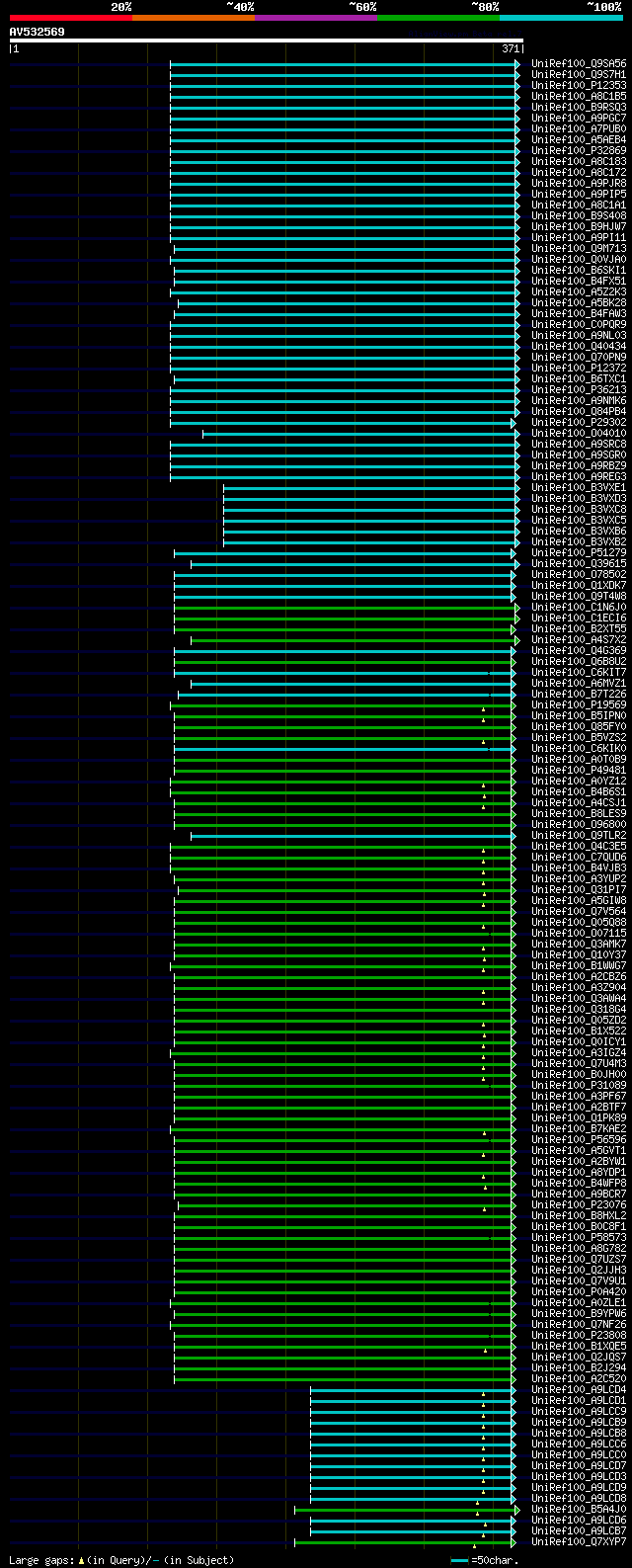Click the red ~20% identity legend swatch
Screen dimensions: 632x1568
tap(71, 17)
